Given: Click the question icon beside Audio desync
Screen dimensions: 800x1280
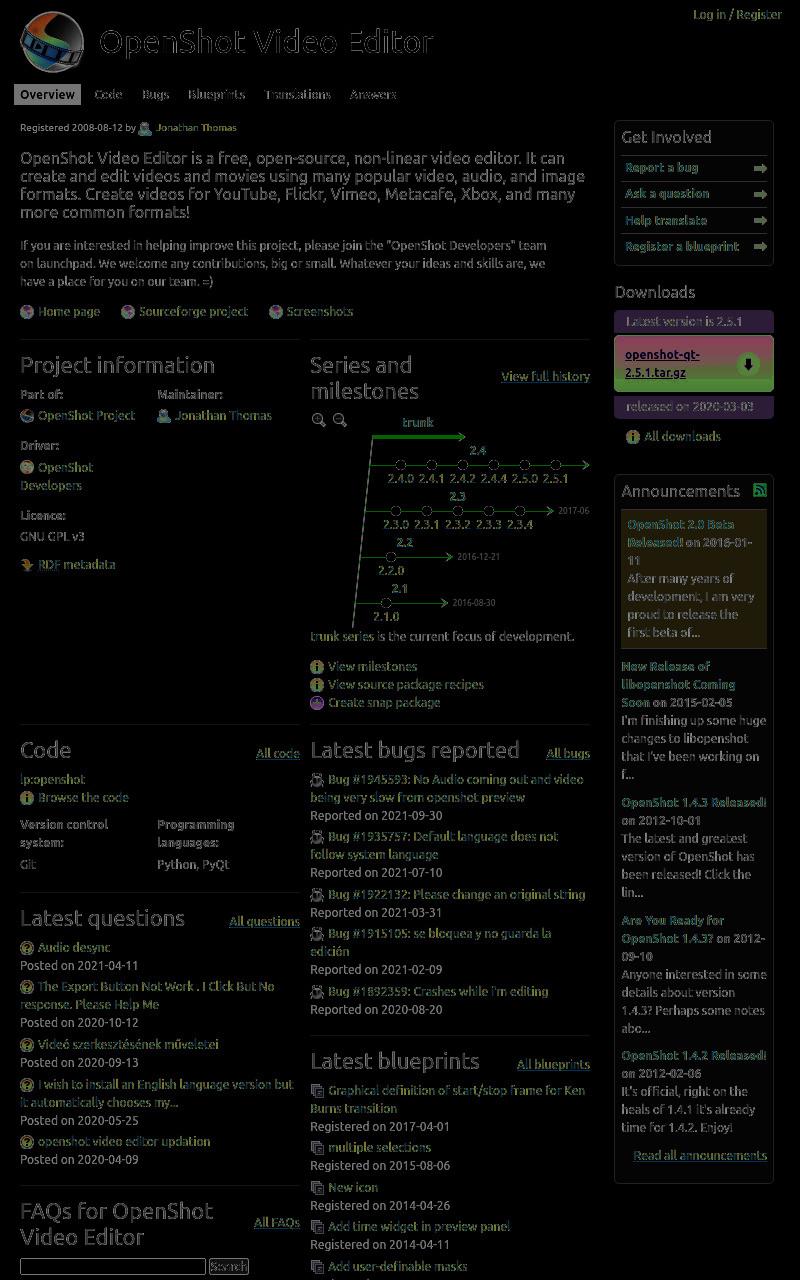Looking at the screenshot, I should click(27, 948).
